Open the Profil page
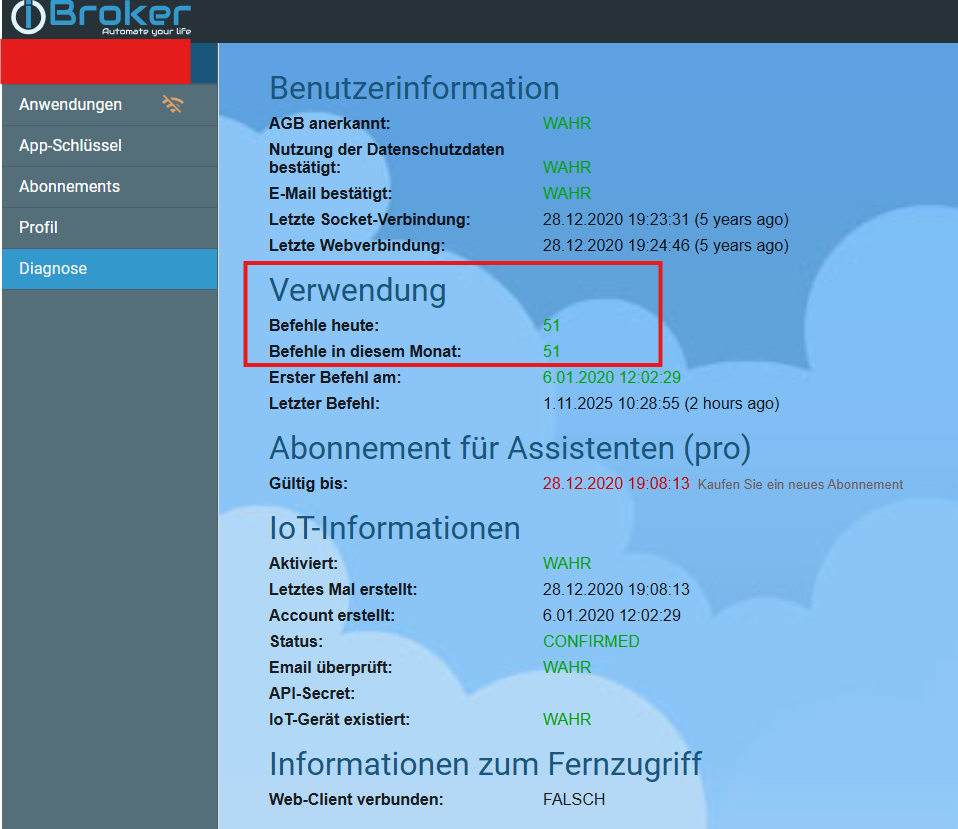This screenshot has width=958, height=829. click(x=110, y=228)
